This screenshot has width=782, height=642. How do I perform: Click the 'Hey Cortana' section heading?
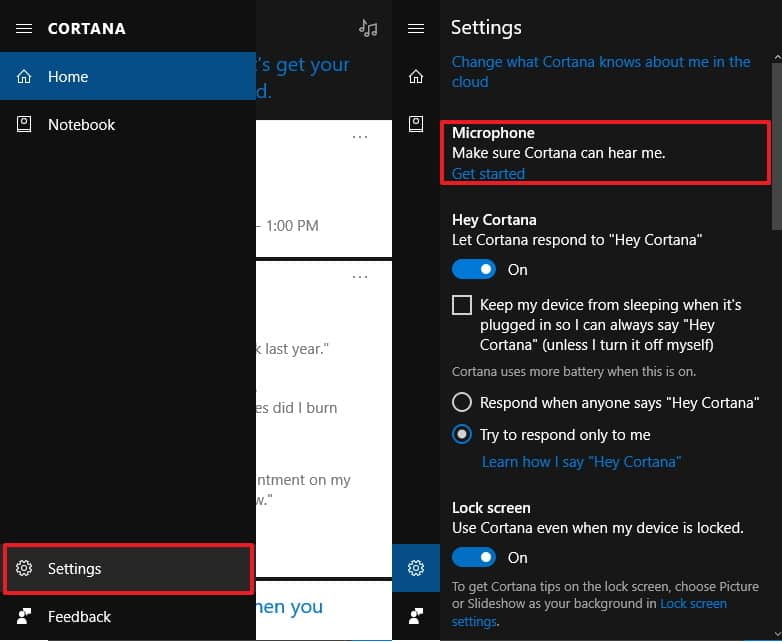pyautogui.click(x=494, y=220)
